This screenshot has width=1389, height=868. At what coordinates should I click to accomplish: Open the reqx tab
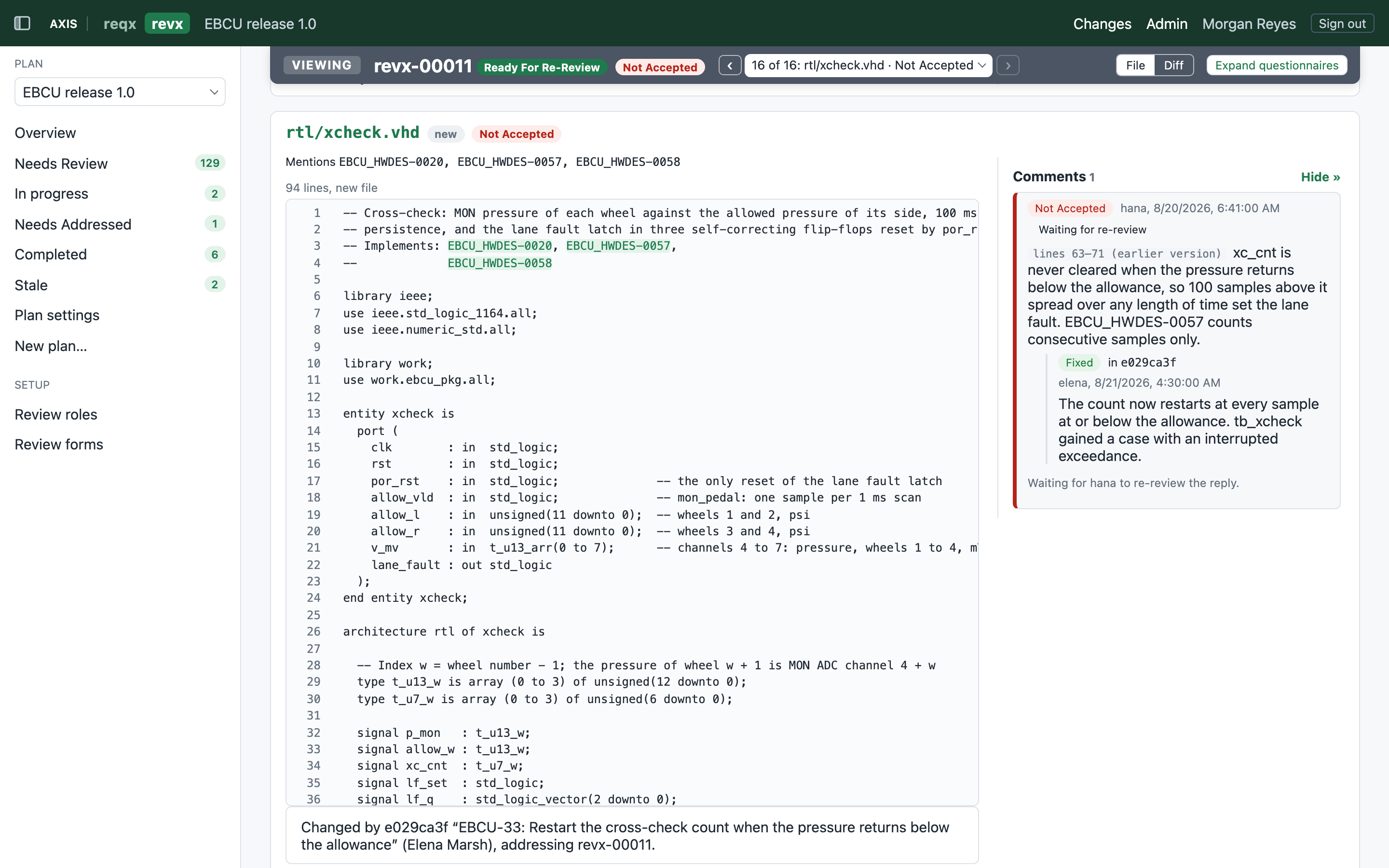click(x=120, y=24)
